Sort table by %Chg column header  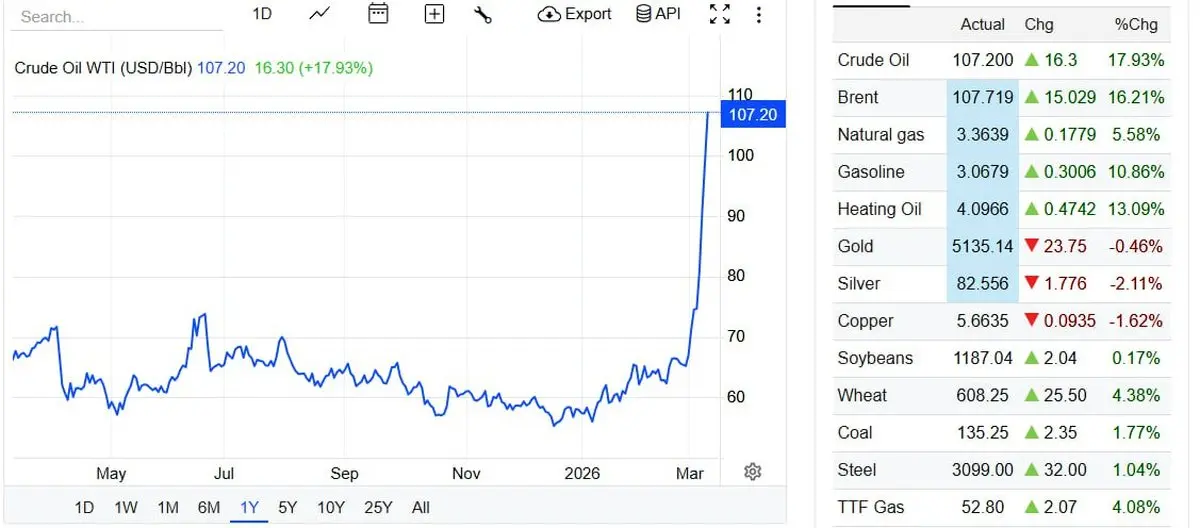point(1136,24)
